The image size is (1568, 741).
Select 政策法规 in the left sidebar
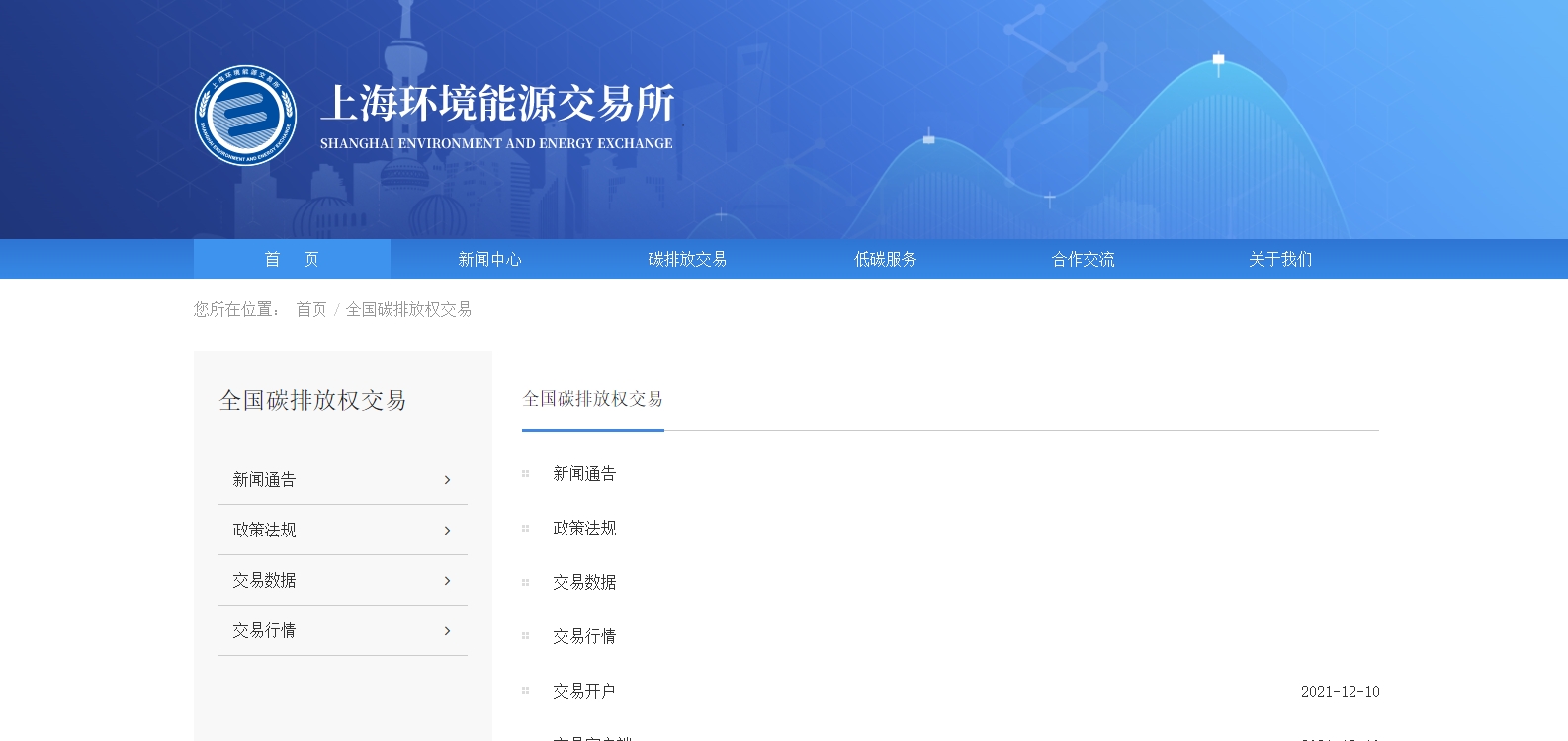coord(343,530)
